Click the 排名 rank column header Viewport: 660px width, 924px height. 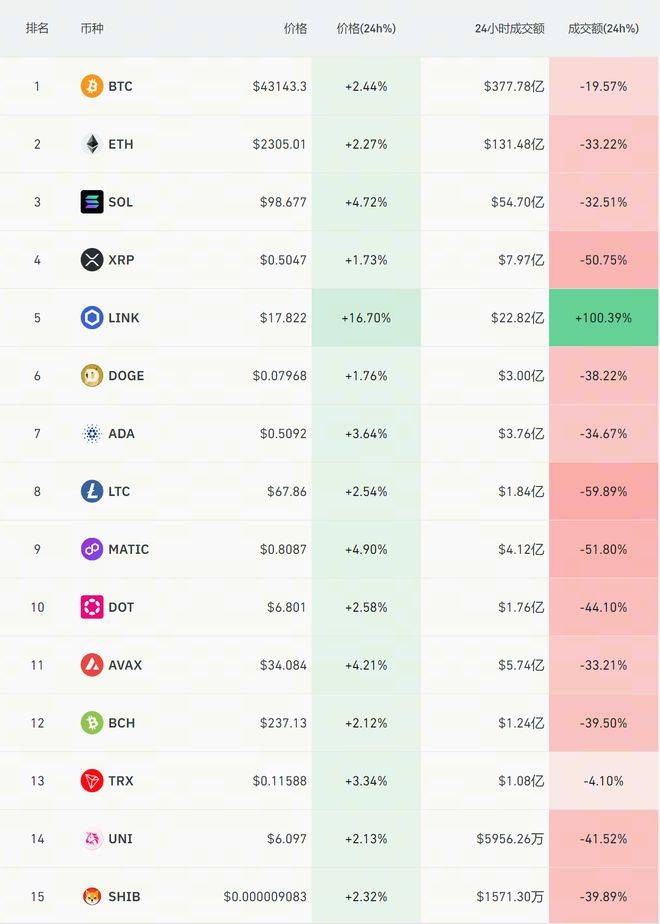pos(36,29)
